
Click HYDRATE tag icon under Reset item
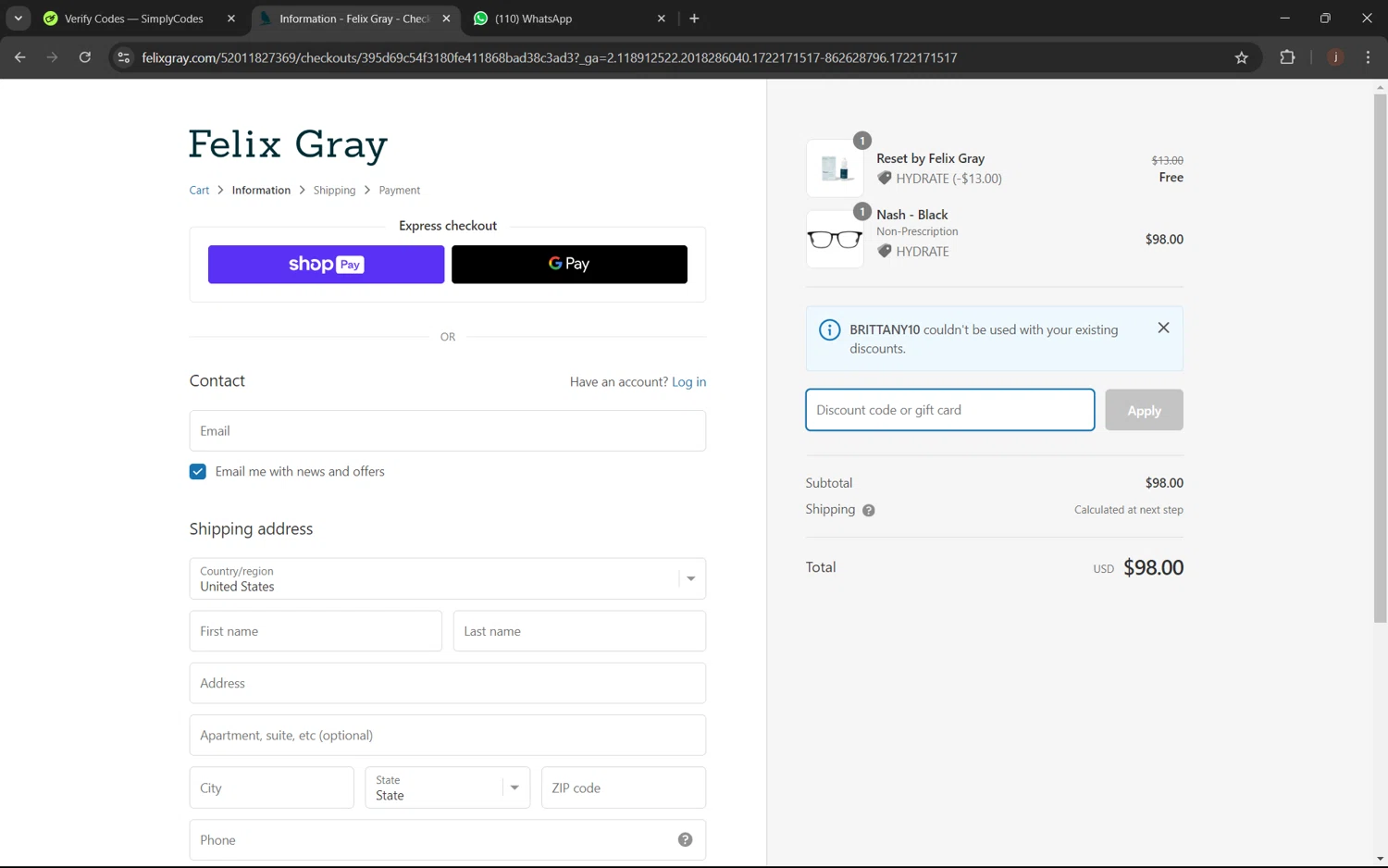(x=885, y=179)
